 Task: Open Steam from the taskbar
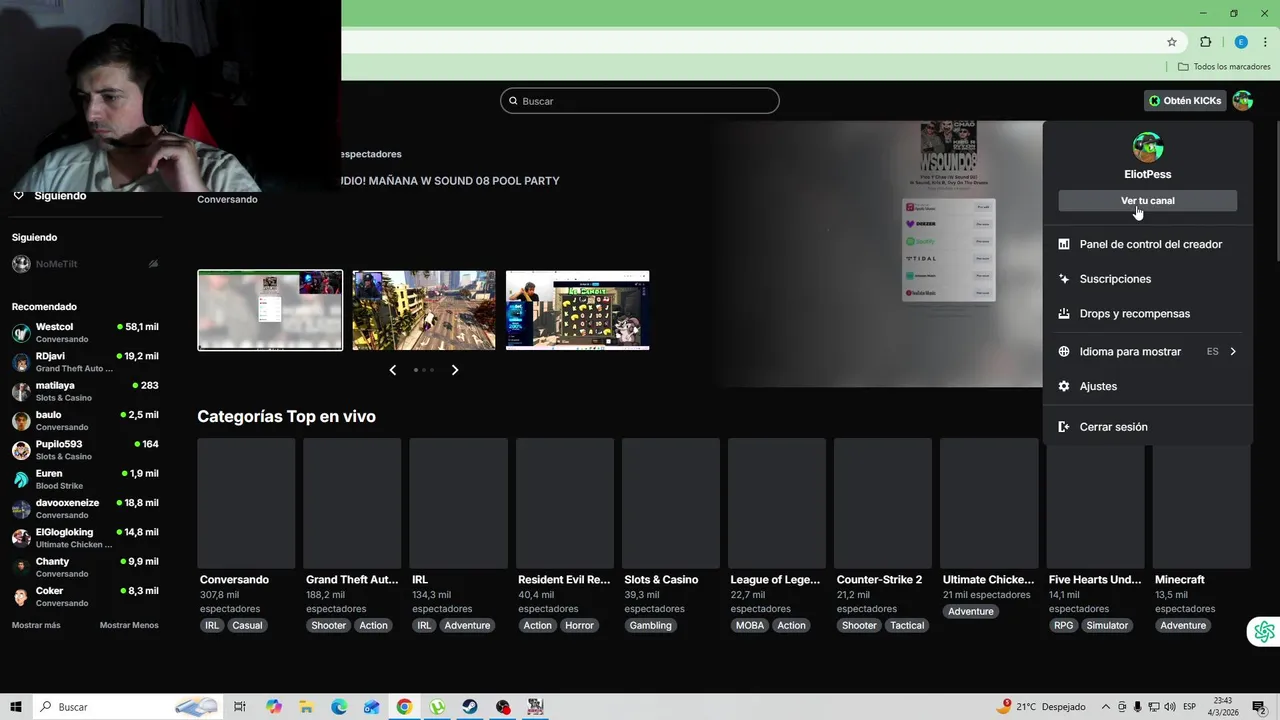pyautogui.click(x=470, y=707)
